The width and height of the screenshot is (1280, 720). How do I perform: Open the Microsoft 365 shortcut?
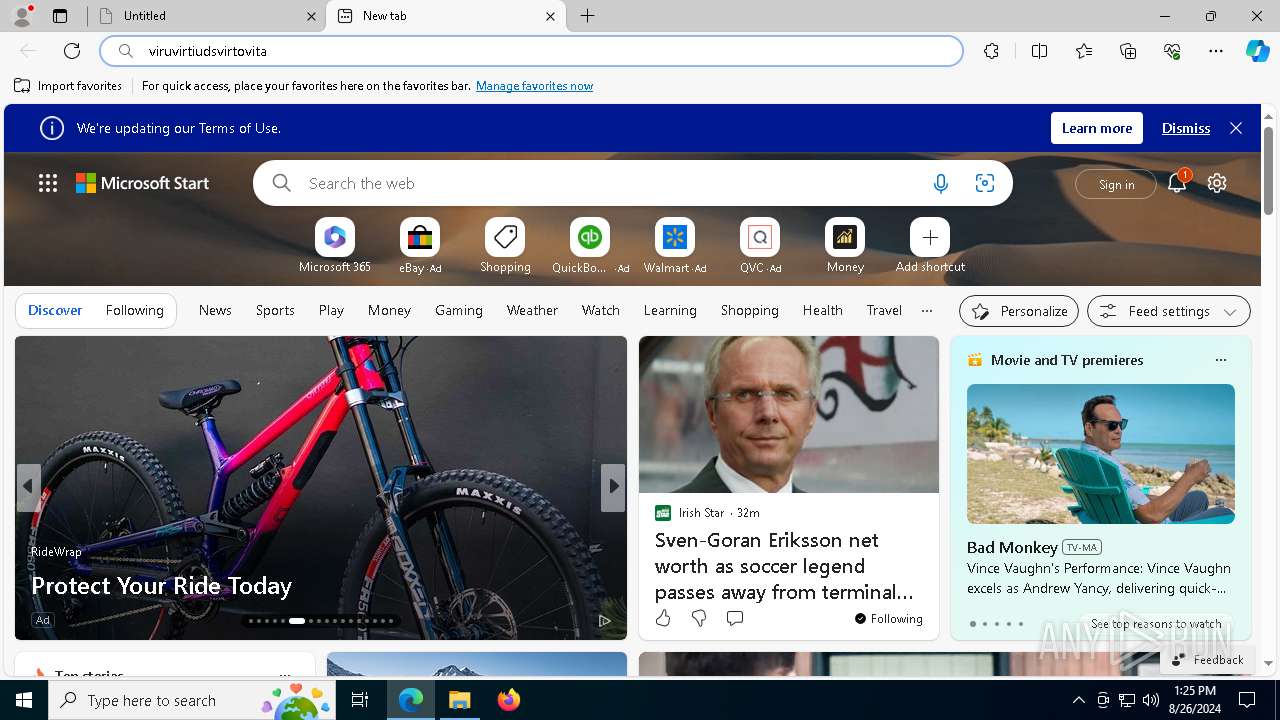(335, 245)
